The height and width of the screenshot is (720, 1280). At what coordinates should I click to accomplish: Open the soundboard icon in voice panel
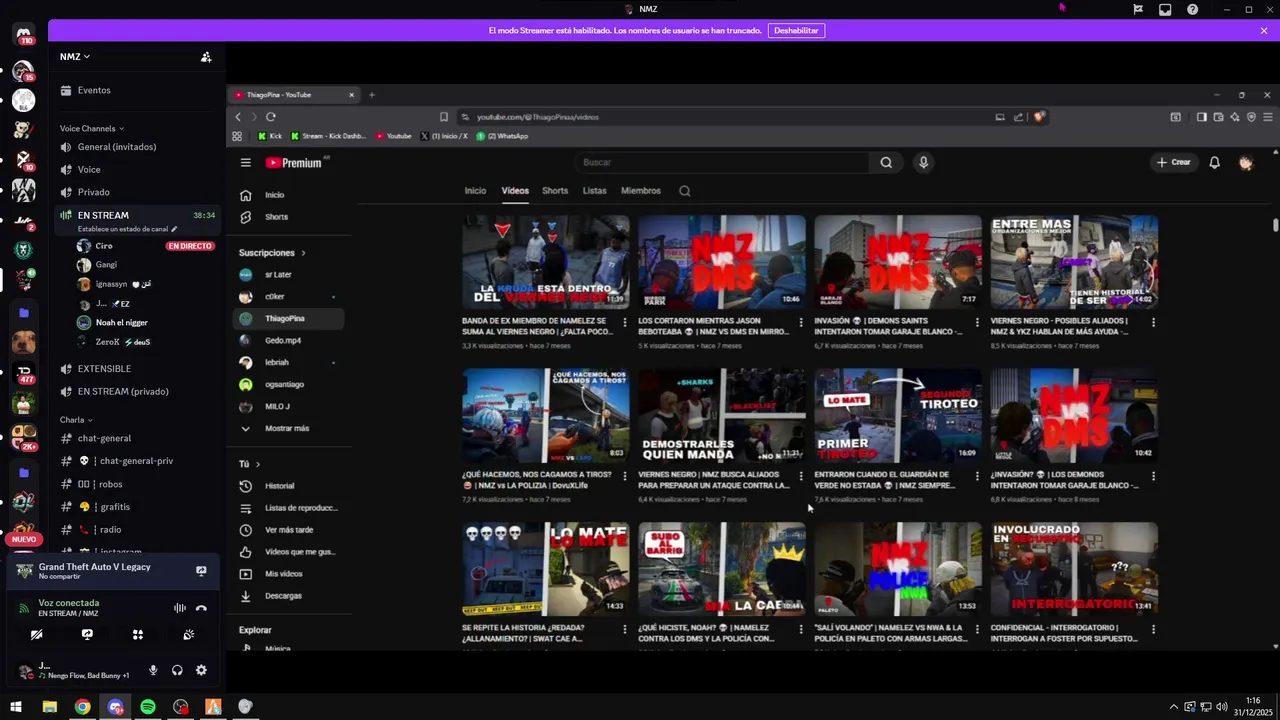pos(189,634)
